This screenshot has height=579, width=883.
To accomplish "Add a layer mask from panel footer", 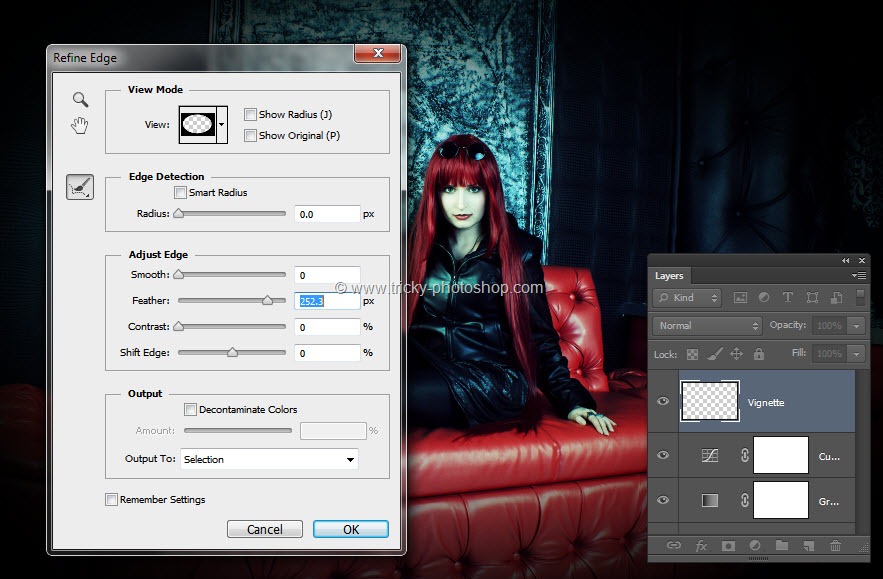I will [727, 546].
